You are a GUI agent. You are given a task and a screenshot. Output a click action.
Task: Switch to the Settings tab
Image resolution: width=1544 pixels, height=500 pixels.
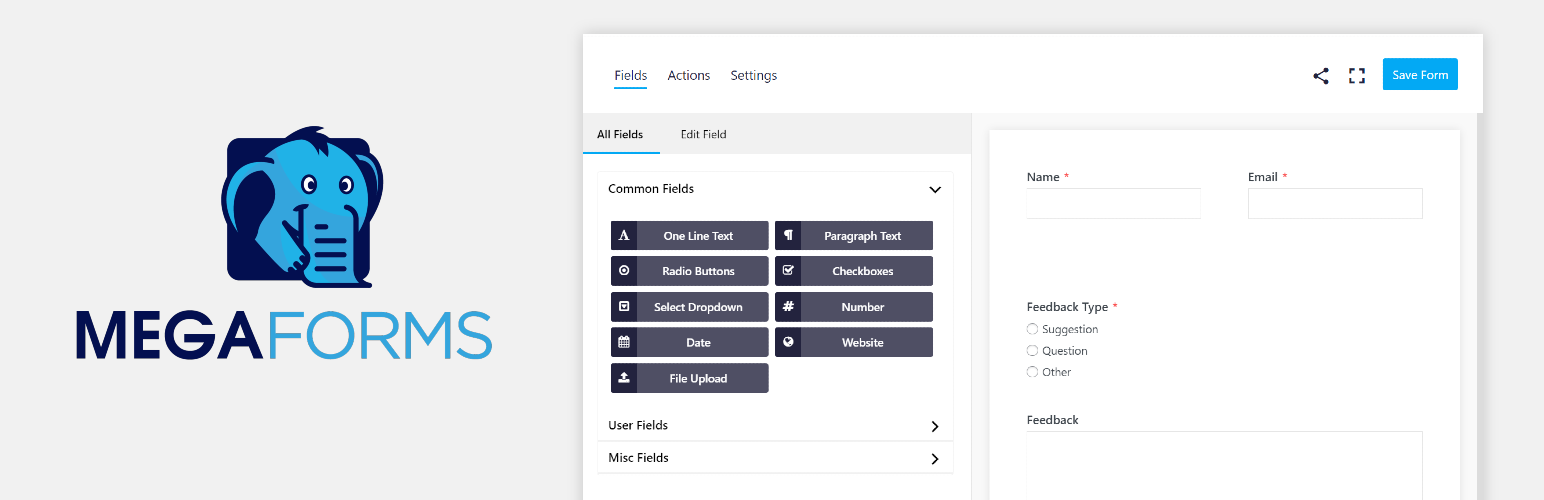point(754,76)
